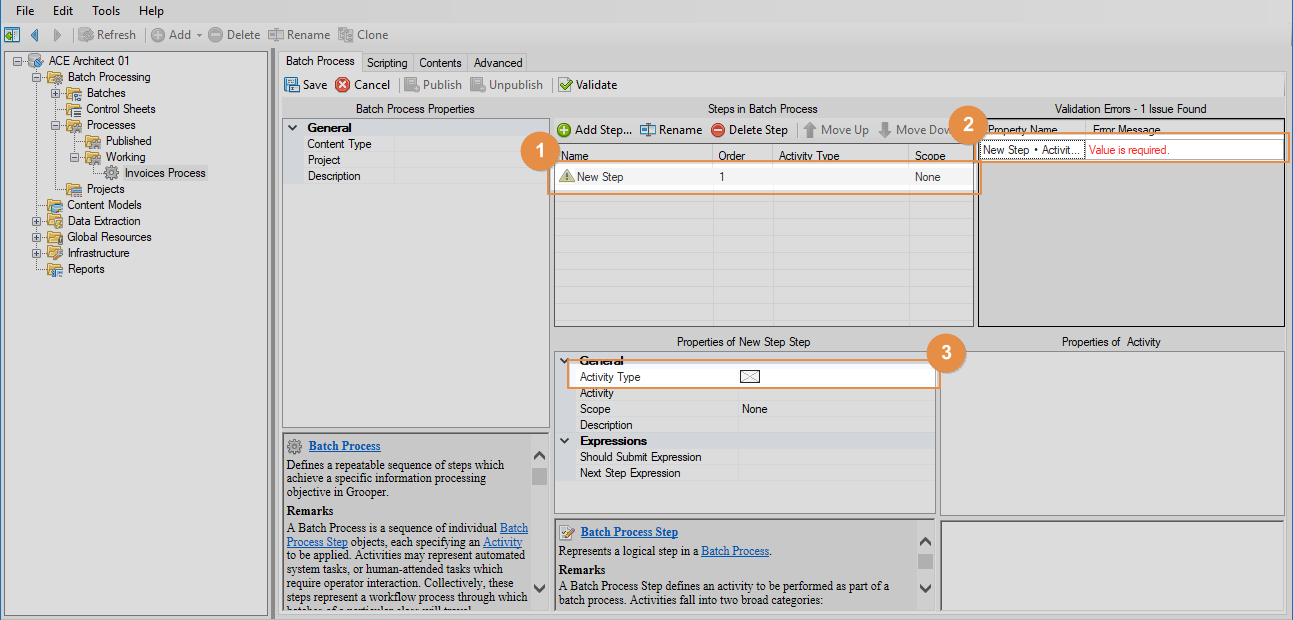Screen dimensions: 1293x620
Task: Click the Validate button
Action: 588,85
